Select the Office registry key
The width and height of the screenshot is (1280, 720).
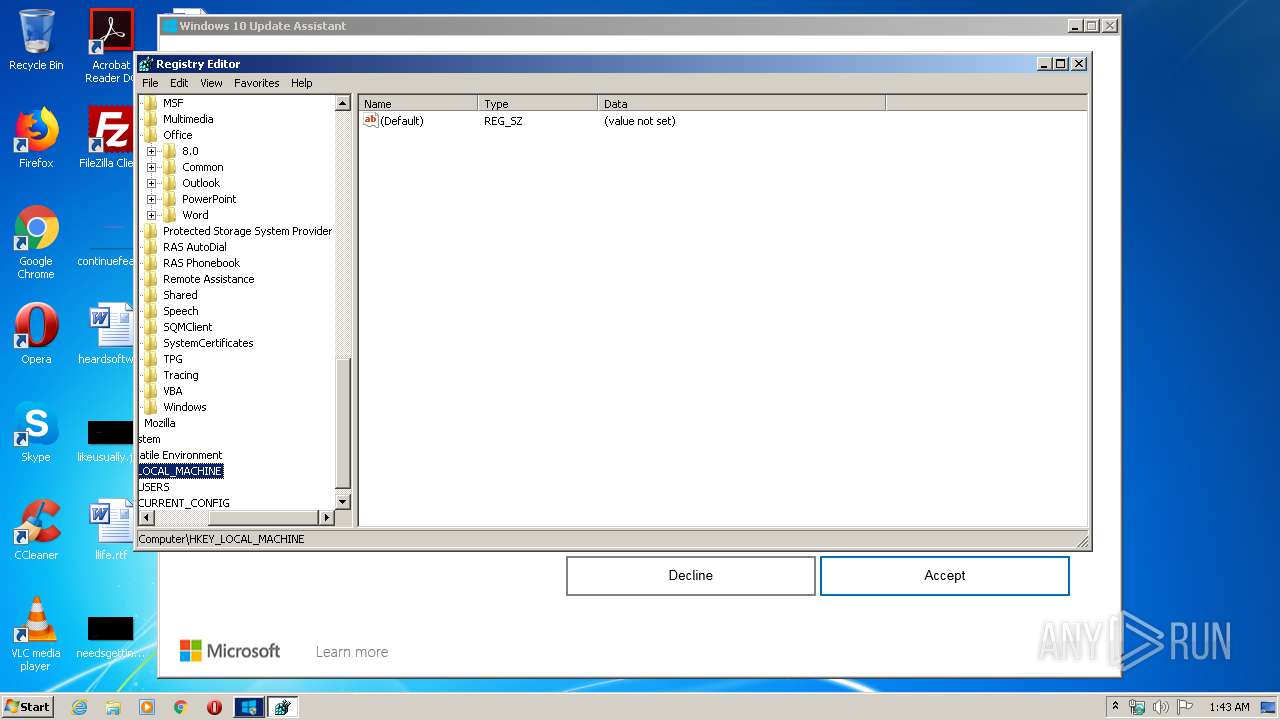(178, 135)
